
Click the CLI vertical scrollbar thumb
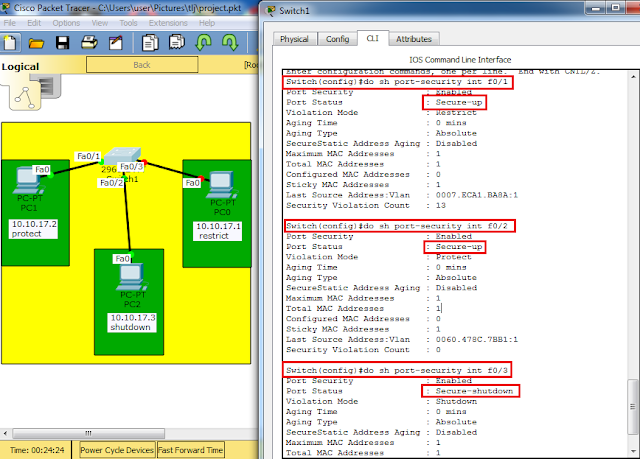[633, 406]
